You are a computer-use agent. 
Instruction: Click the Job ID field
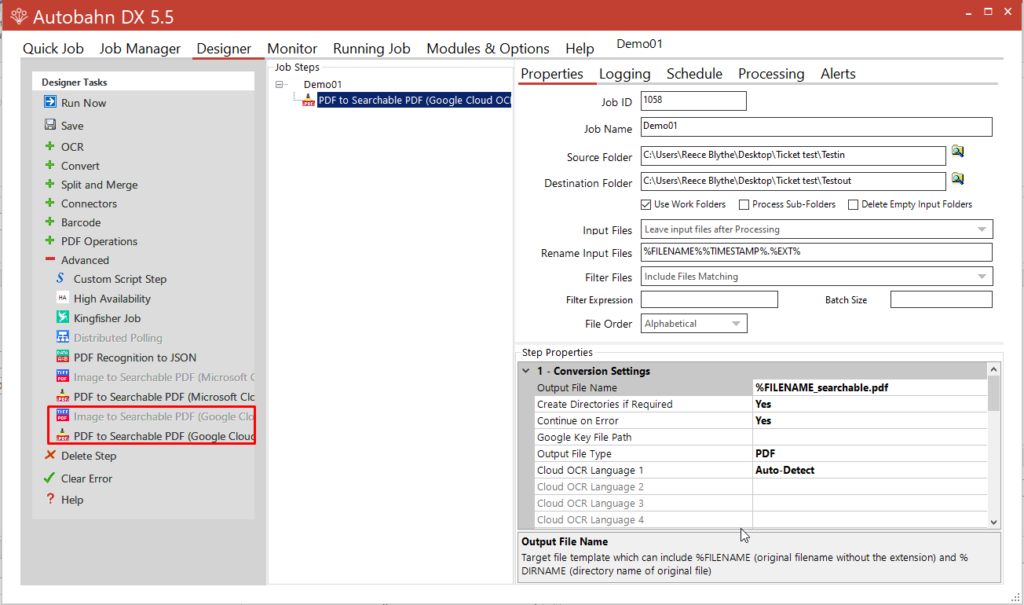pyautogui.click(x=694, y=101)
